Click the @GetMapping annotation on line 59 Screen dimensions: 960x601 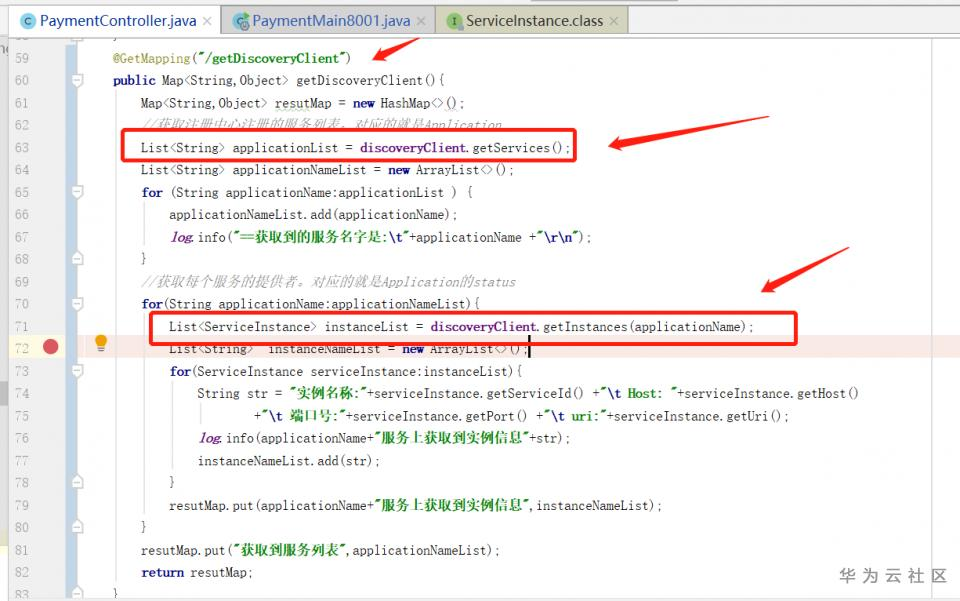(152, 59)
